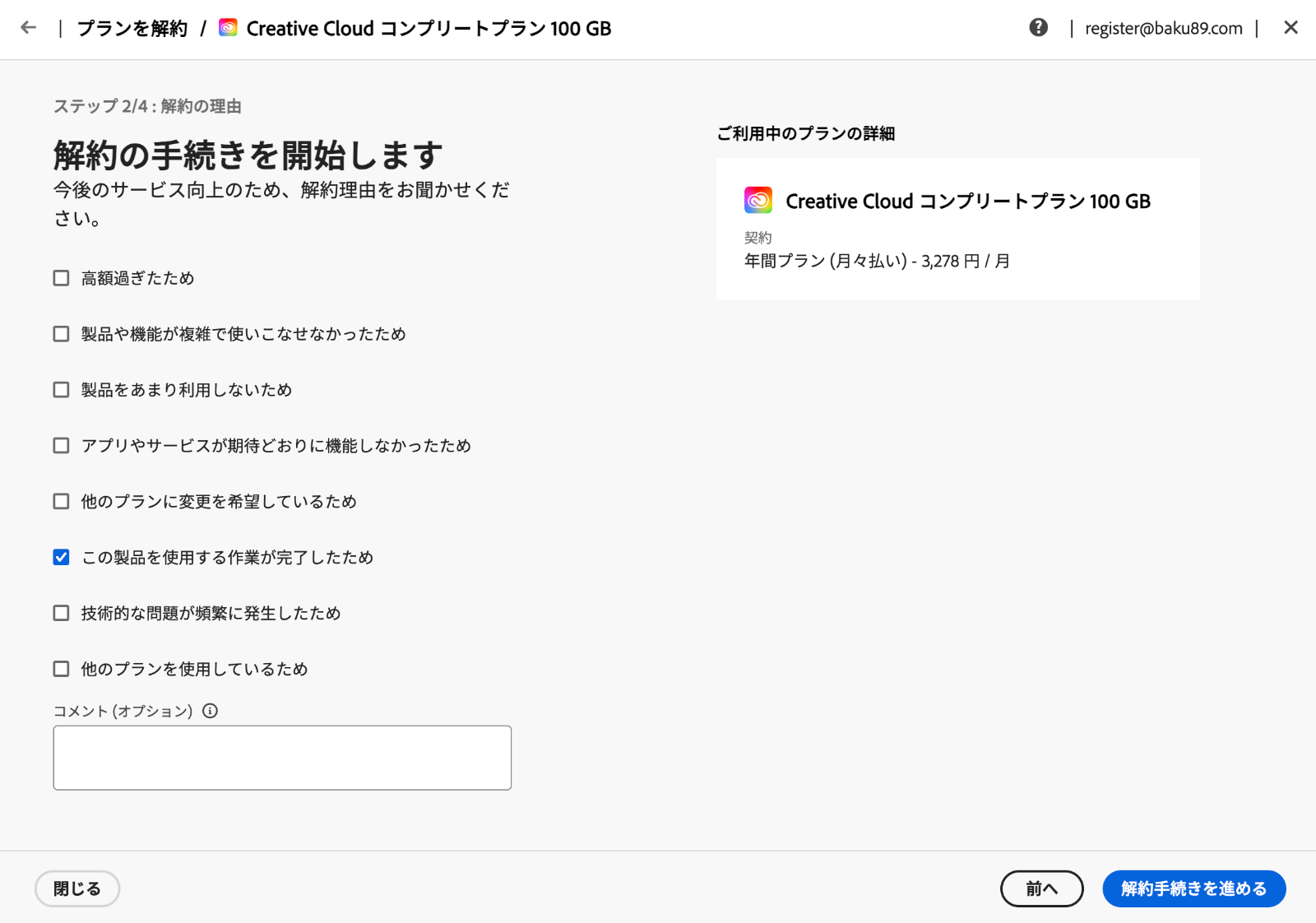The image size is (1316, 923).
Task: Click the help question mark icon
Action: 1039,28
